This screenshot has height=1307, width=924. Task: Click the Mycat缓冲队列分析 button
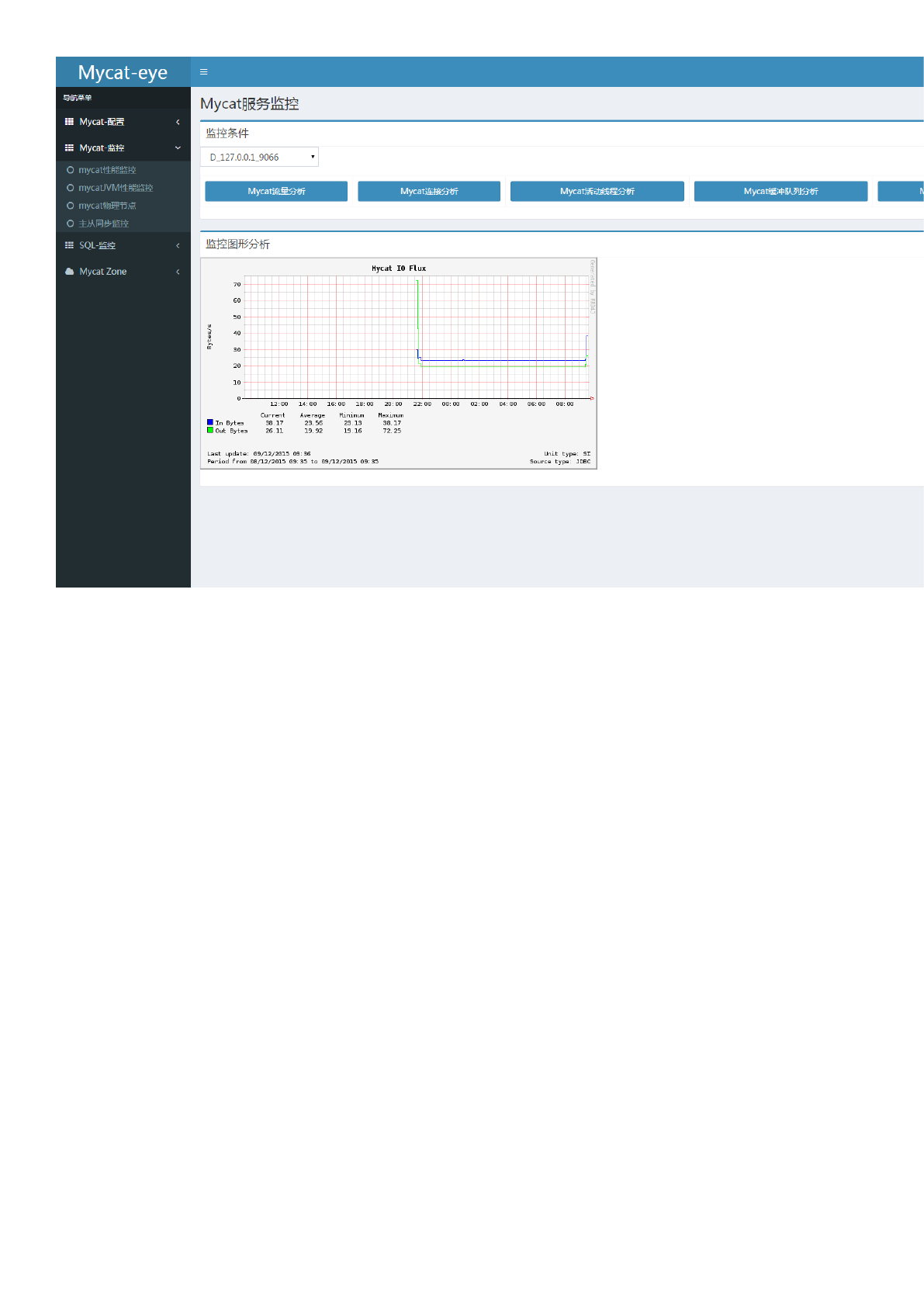point(780,191)
